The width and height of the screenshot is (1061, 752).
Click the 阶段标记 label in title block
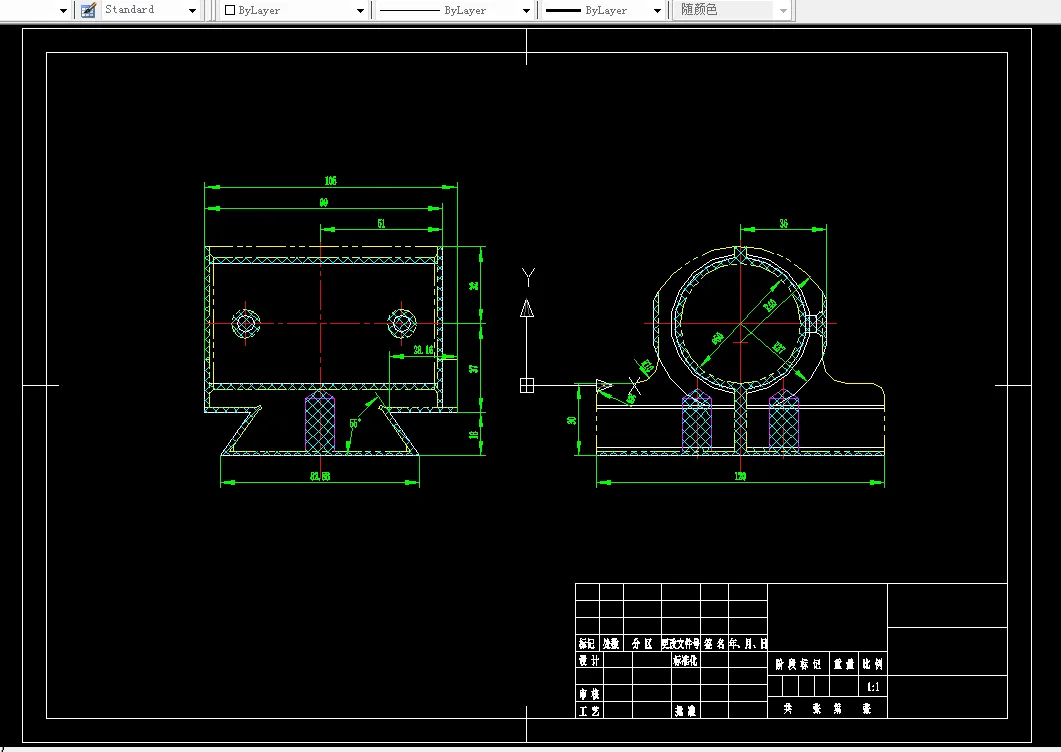coord(798,665)
